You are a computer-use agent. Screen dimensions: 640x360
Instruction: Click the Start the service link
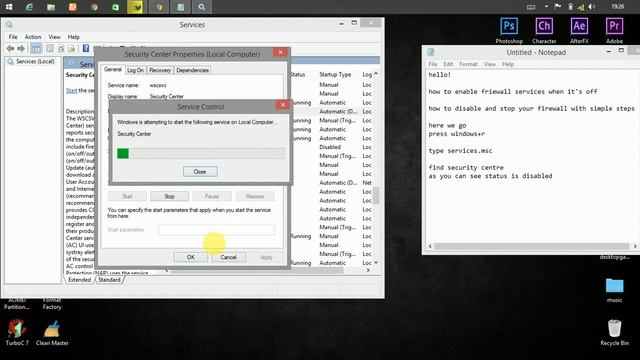[71, 90]
